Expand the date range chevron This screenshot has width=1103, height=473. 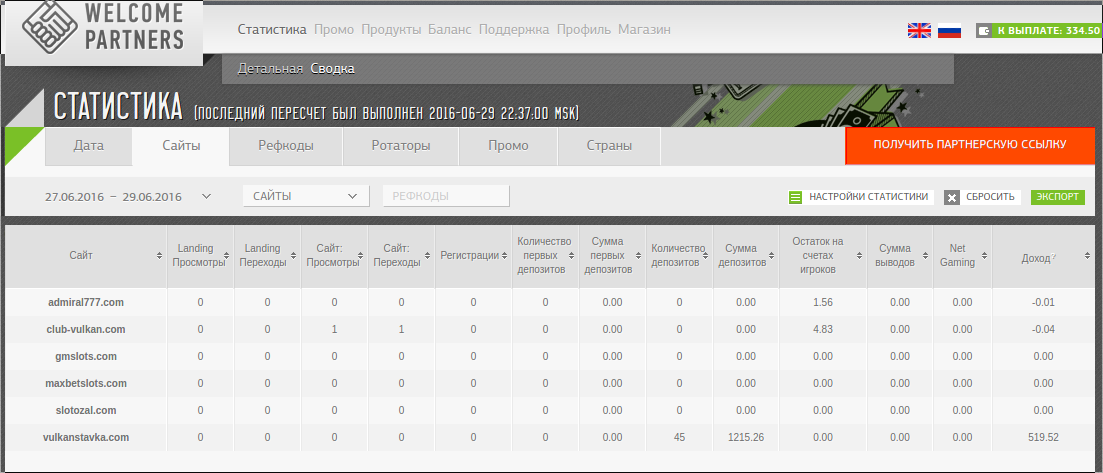pyautogui.click(x=206, y=196)
